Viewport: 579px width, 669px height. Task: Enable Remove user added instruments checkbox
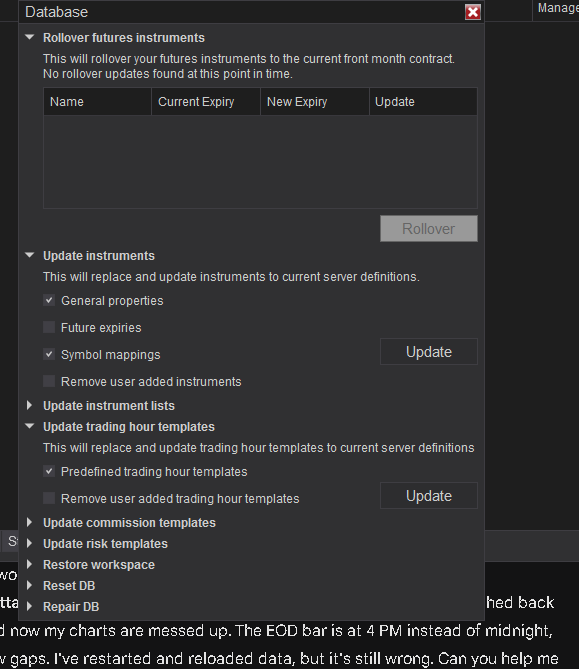click(x=49, y=381)
